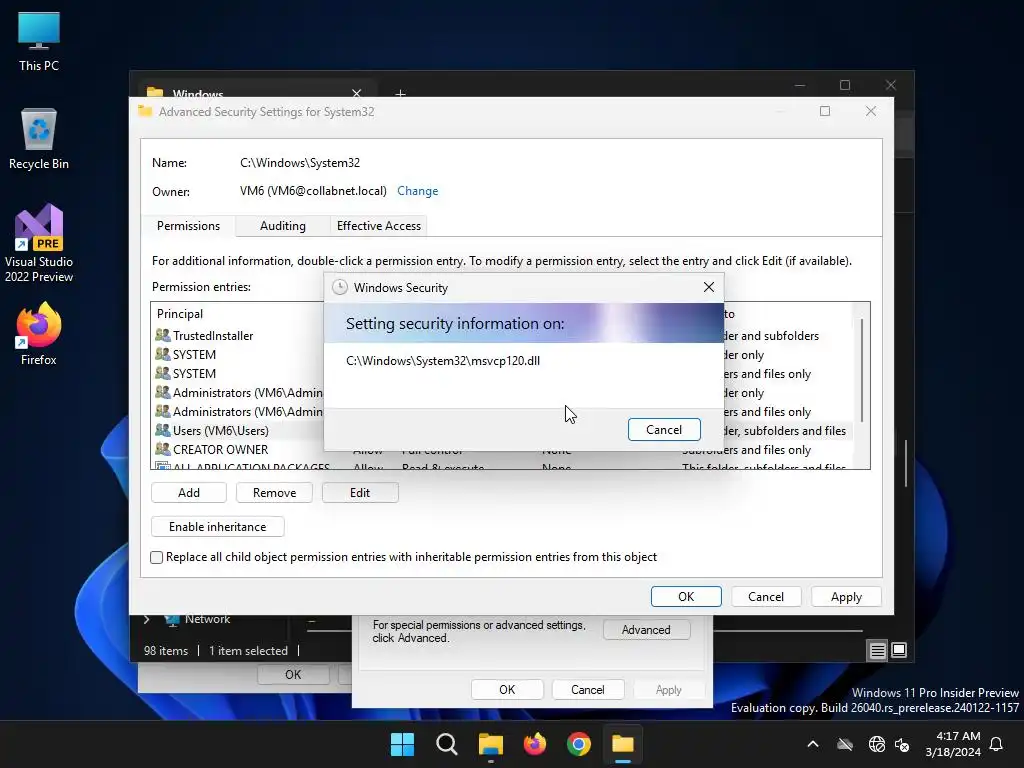The width and height of the screenshot is (1024, 768).
Task: Select the Users (VM6\Users) entry
Action: pyautogui.click(x=239, y=431)
